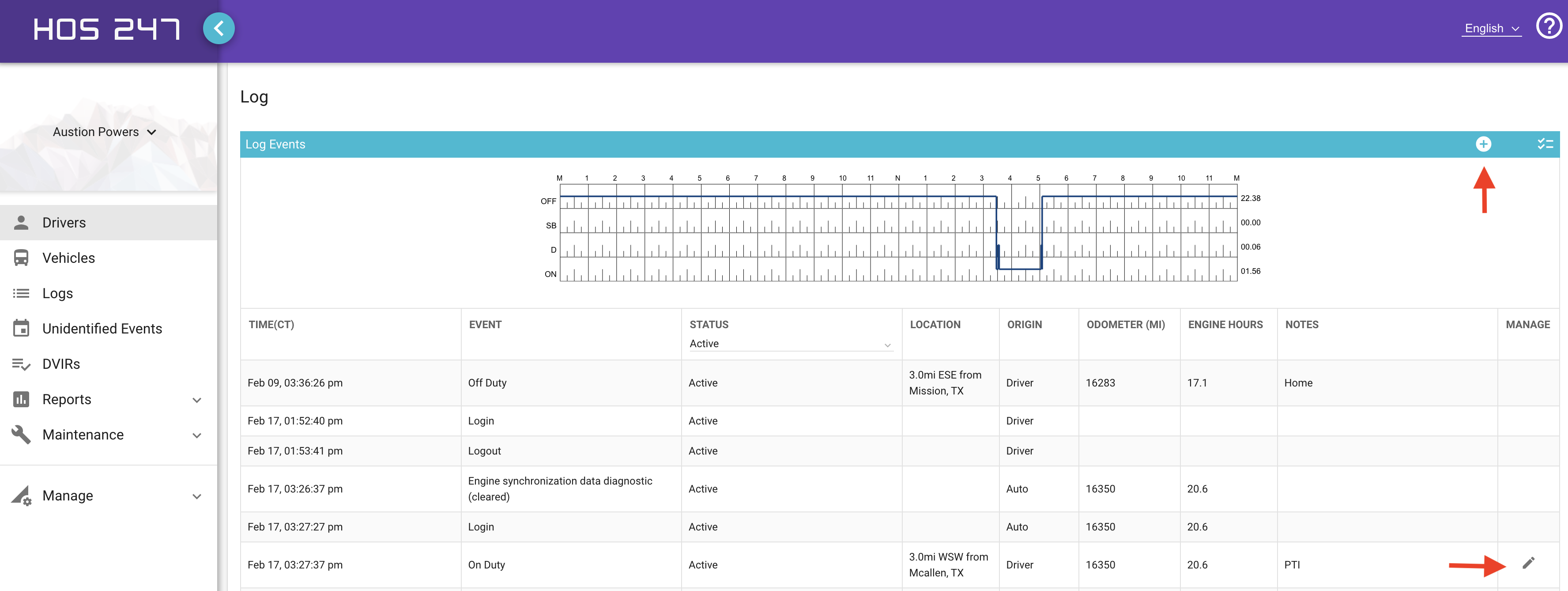The image size is (1568, 591).
Task: Click the OFF row total 22.38
Action: coord(1250,198)
